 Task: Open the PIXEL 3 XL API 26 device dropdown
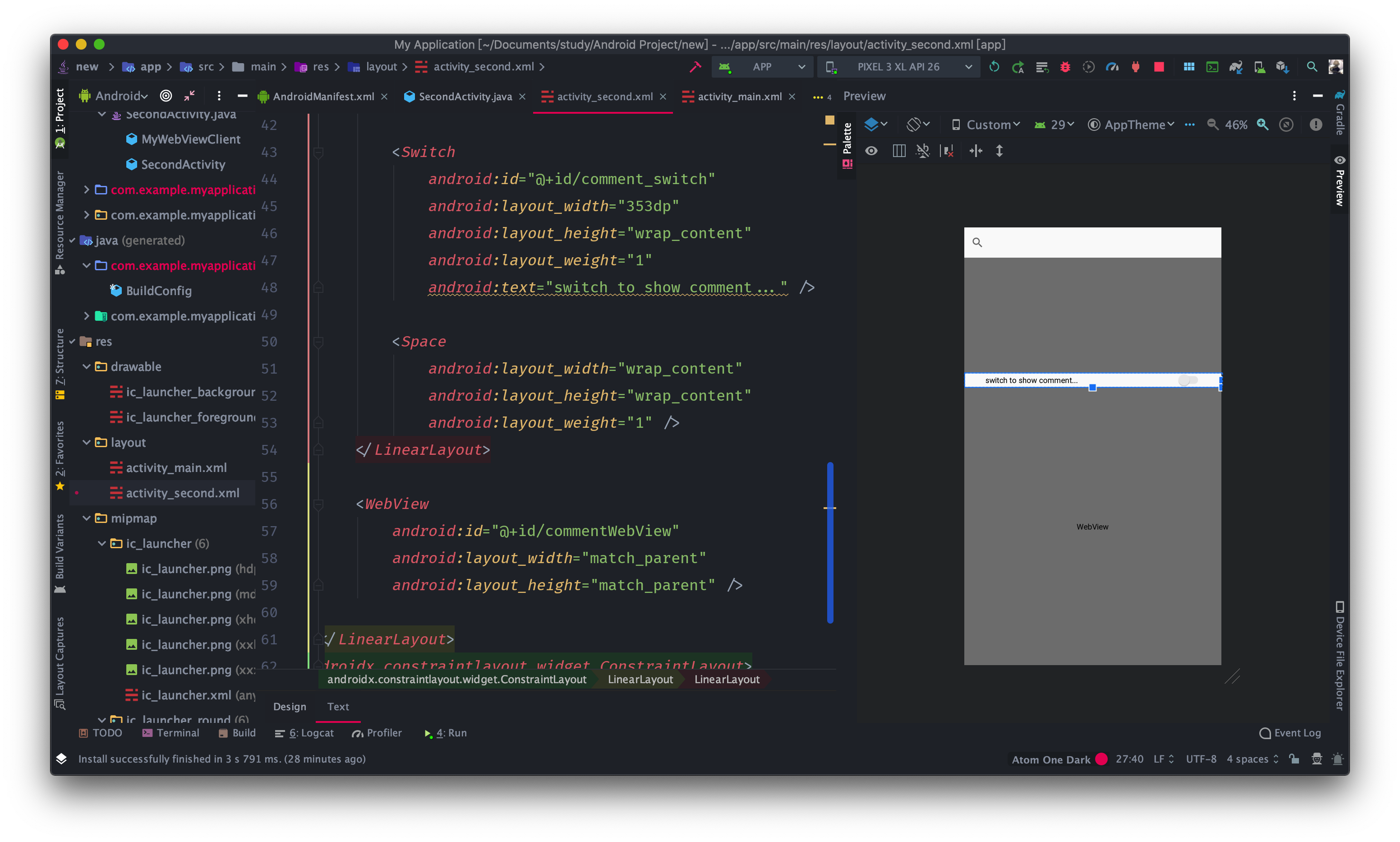(899, 66)
